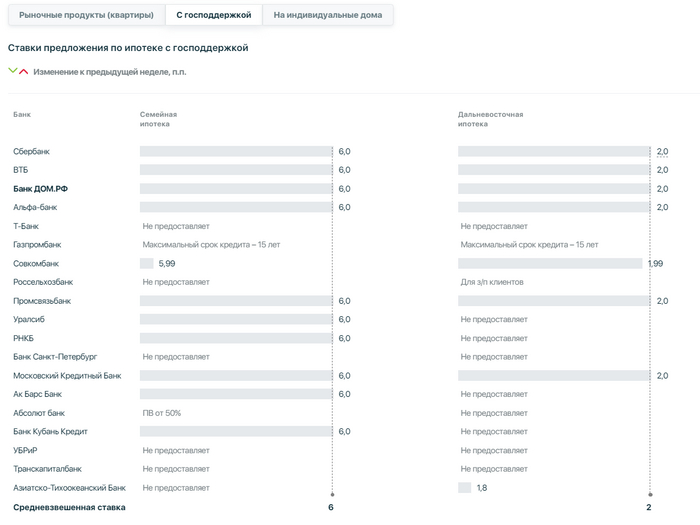Click the Совкомбанк 5,99 rate bar
Image resolution: width=700 pixels, height=525 pixels.
[x=146, y=263]
